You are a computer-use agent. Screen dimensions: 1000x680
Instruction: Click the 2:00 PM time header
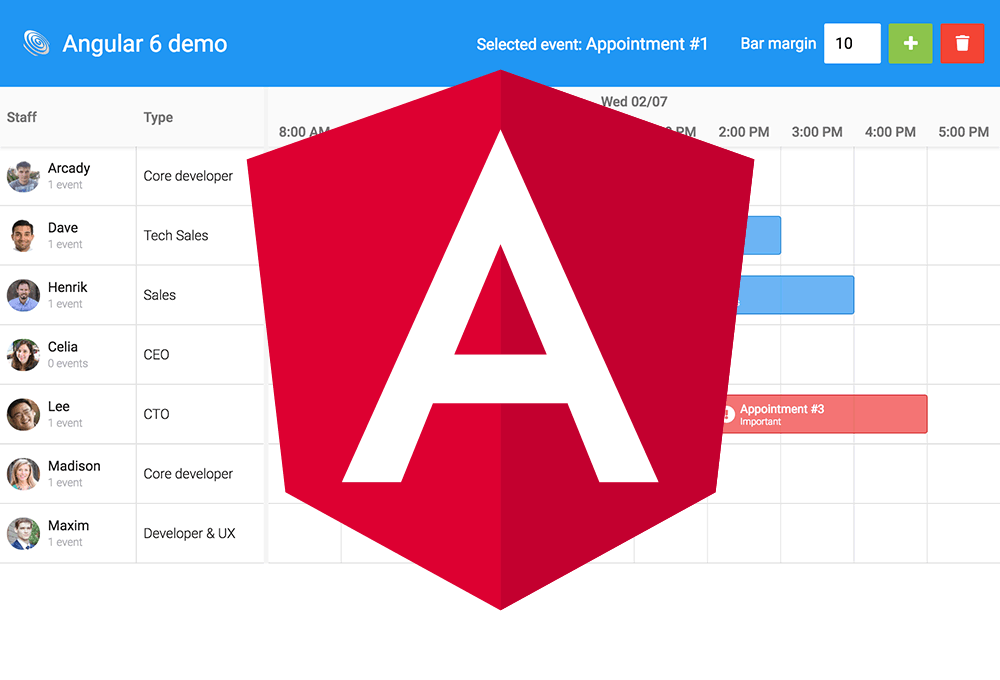[x=744, y=132]
